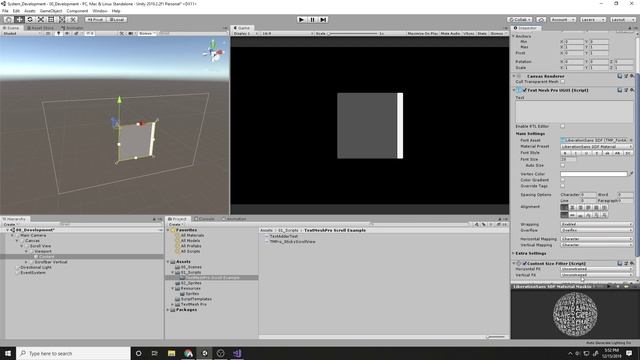Toggle the Override Tags checkbox
The height and width of the screenshot is (360, 640).
coord(562,186)
